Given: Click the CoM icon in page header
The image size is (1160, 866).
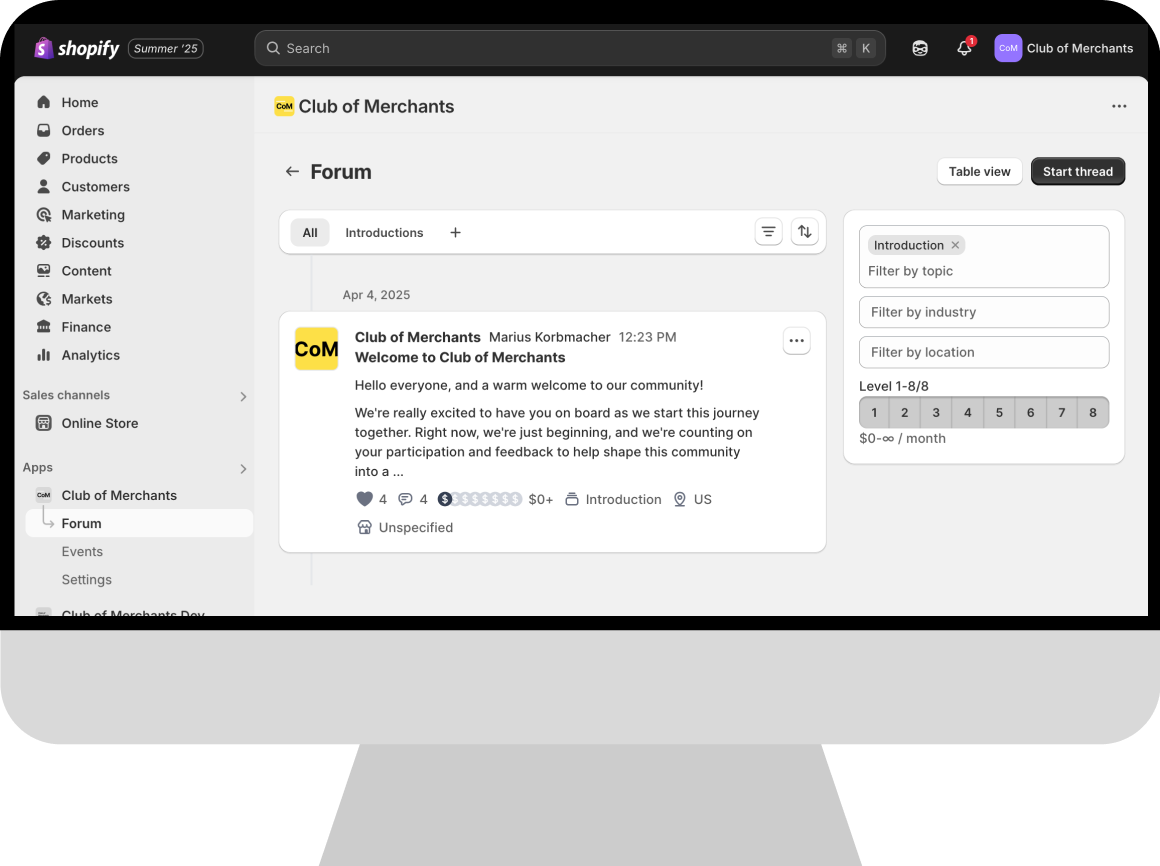Looking at the screenshot, I should click(x=284, y=106).
